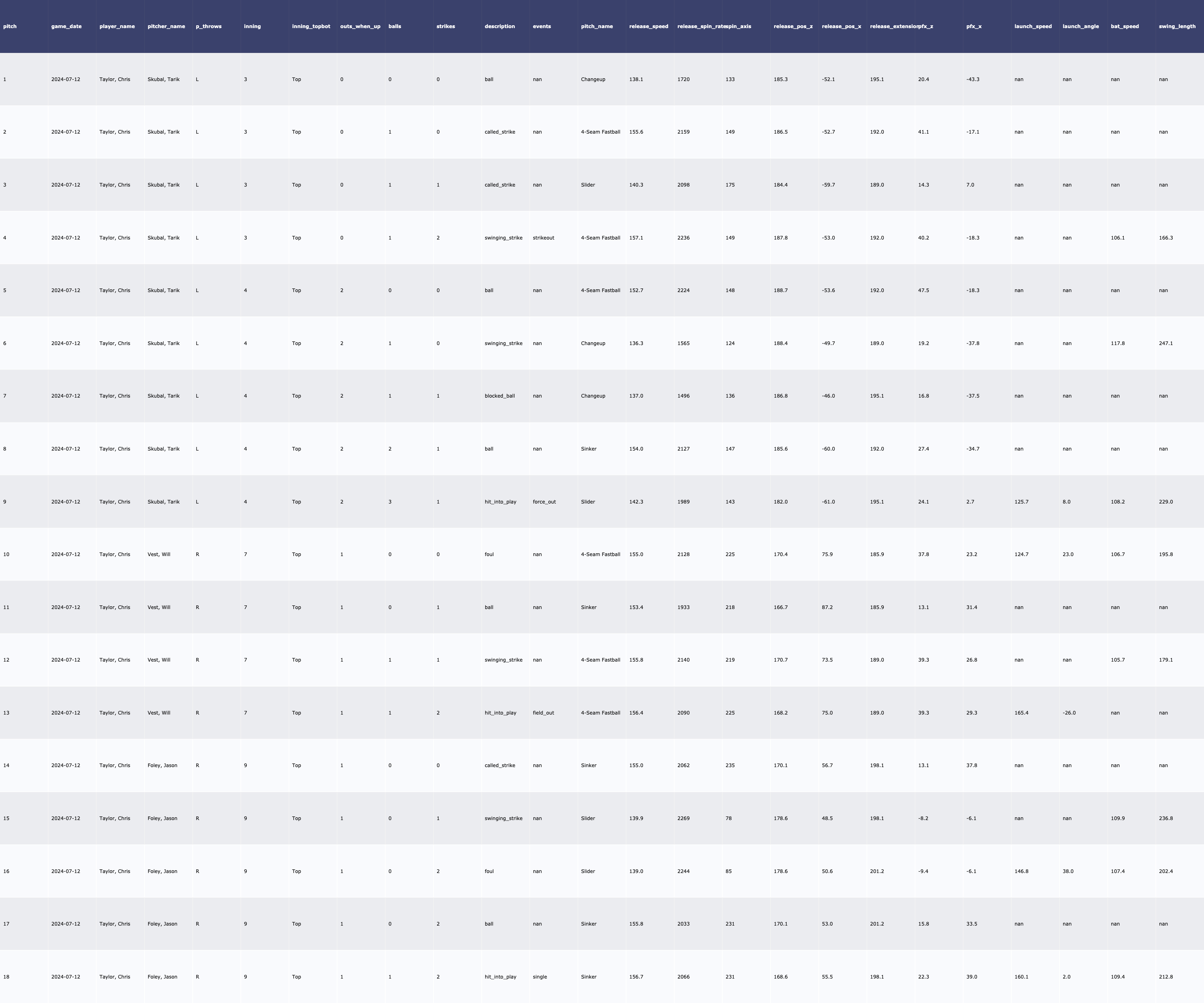Click the game_date column header
Image resolution: width=1204 pixels, height=1003 pixels.
pos(66,26)
